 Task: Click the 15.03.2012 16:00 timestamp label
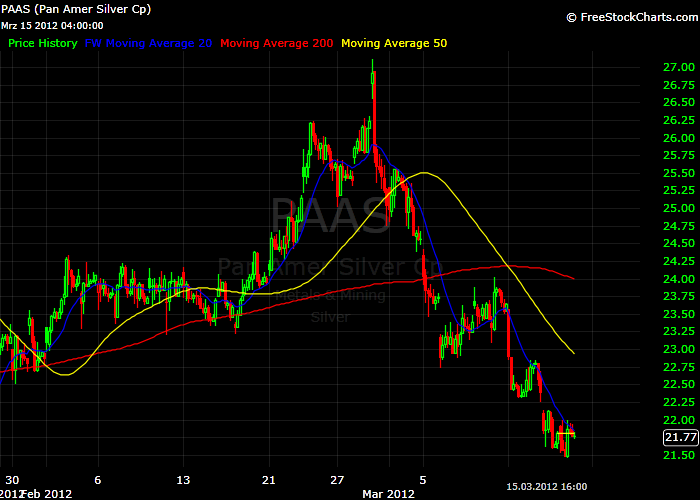[547, 487]
